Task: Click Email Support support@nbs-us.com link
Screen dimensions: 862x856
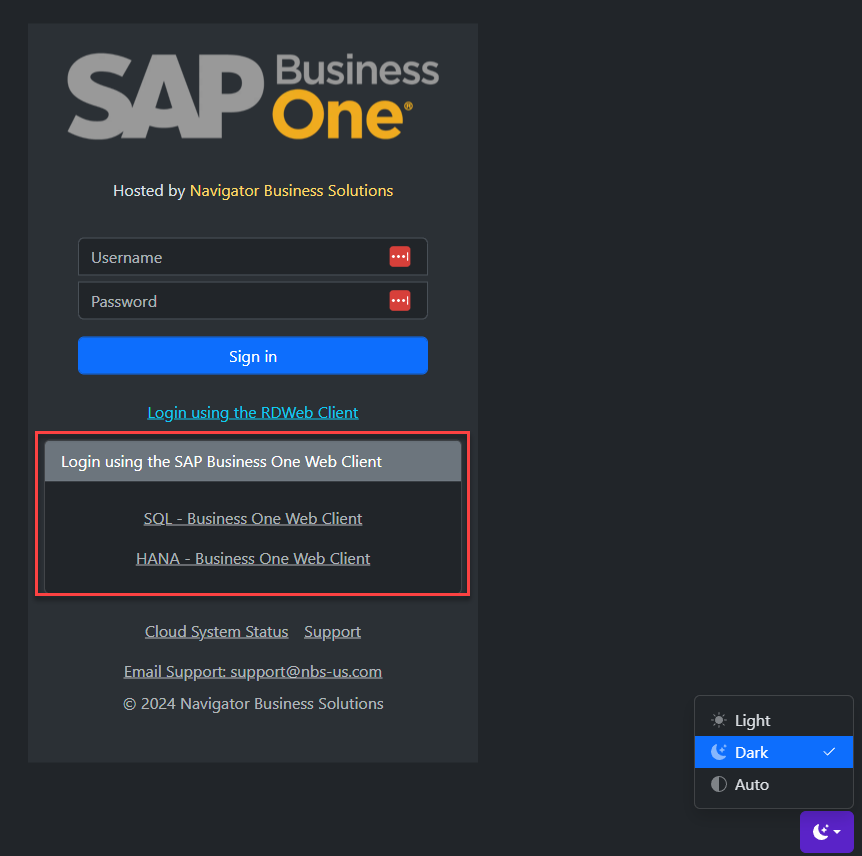Action: 253,672
